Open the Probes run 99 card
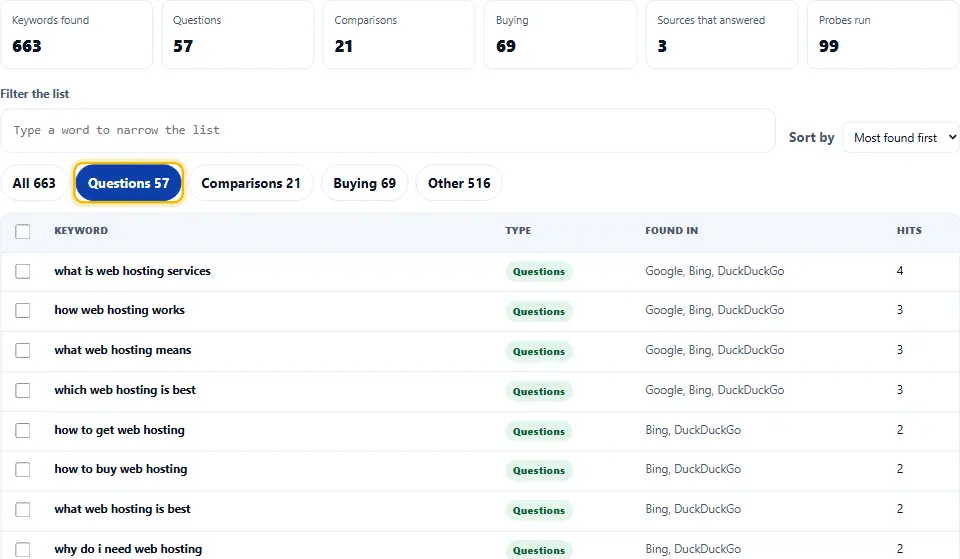This screenshot has width=960, height=559. tap(883, 34)
